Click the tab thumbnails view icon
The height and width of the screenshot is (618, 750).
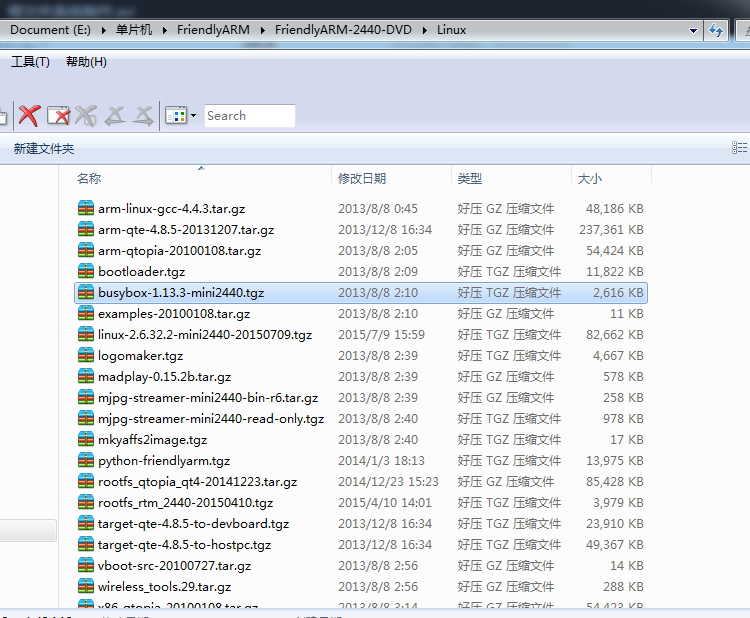(x=176, y=116)
